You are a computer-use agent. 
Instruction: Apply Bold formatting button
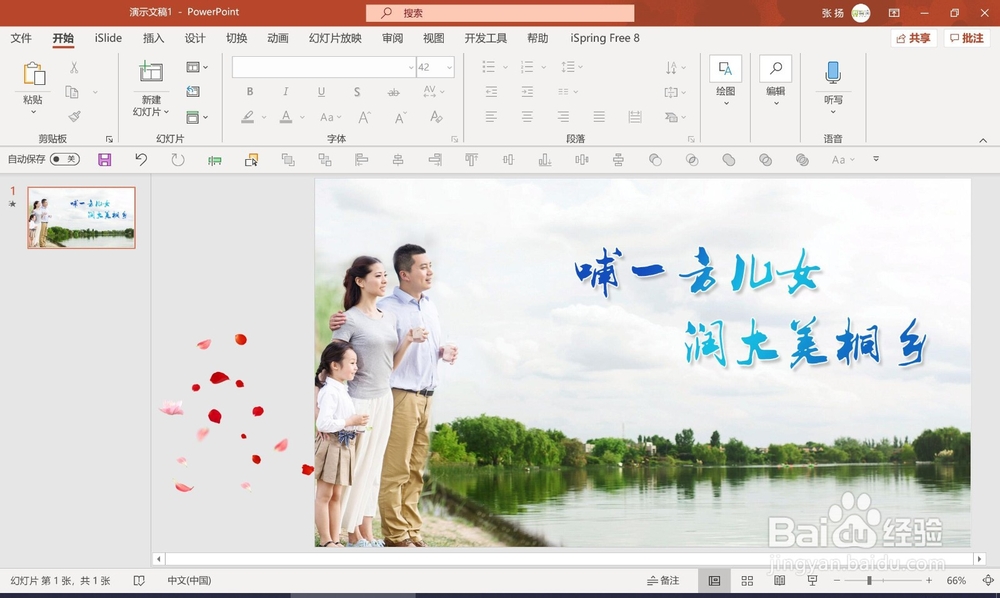[250, 92]
